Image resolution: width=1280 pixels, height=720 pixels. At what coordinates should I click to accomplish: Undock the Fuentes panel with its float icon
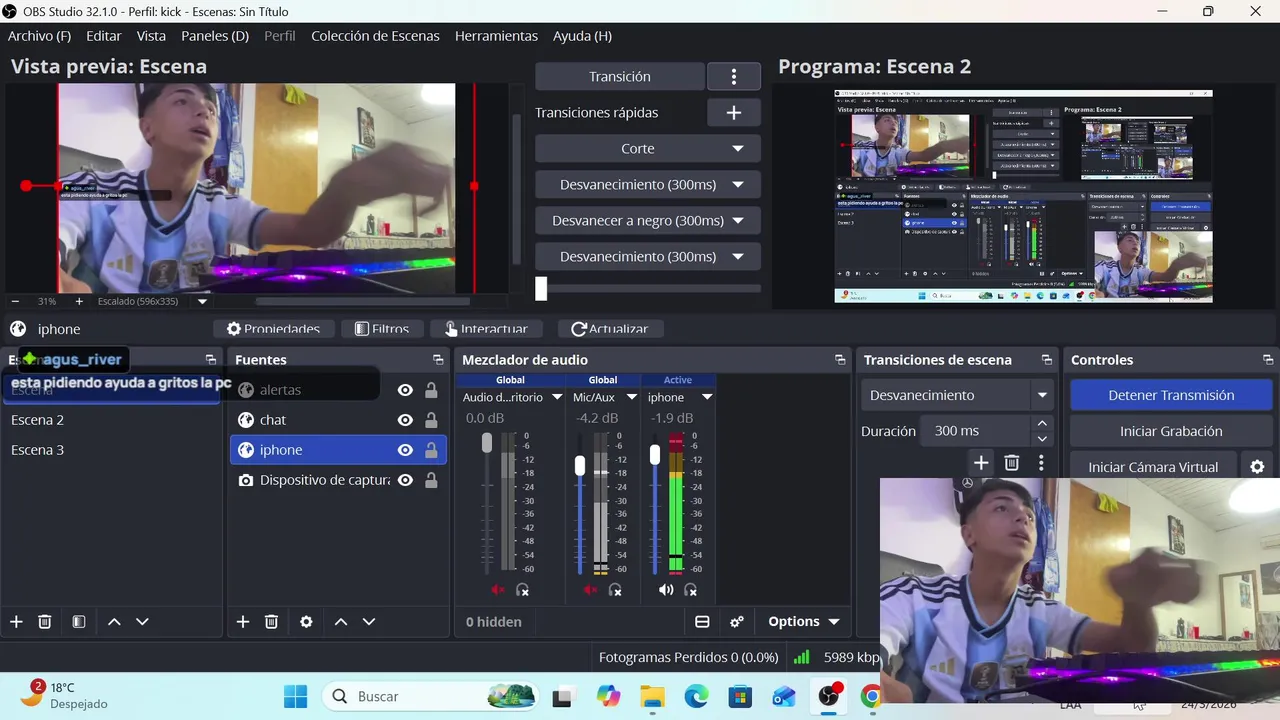tap(438, 360)
